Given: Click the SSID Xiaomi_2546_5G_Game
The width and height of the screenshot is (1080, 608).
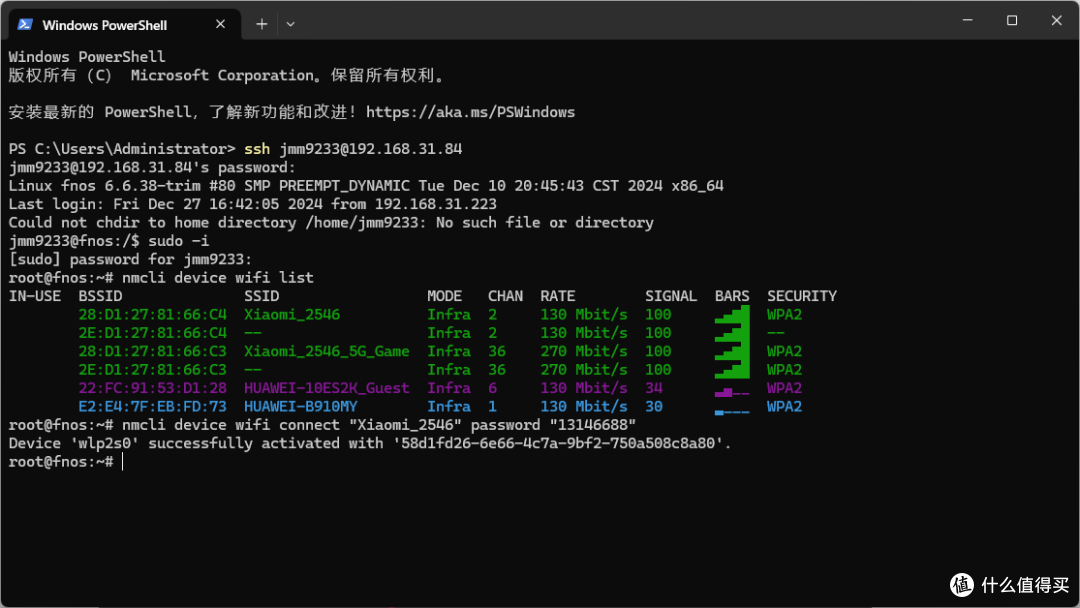Looking at the screenshot, I should 326,351.
